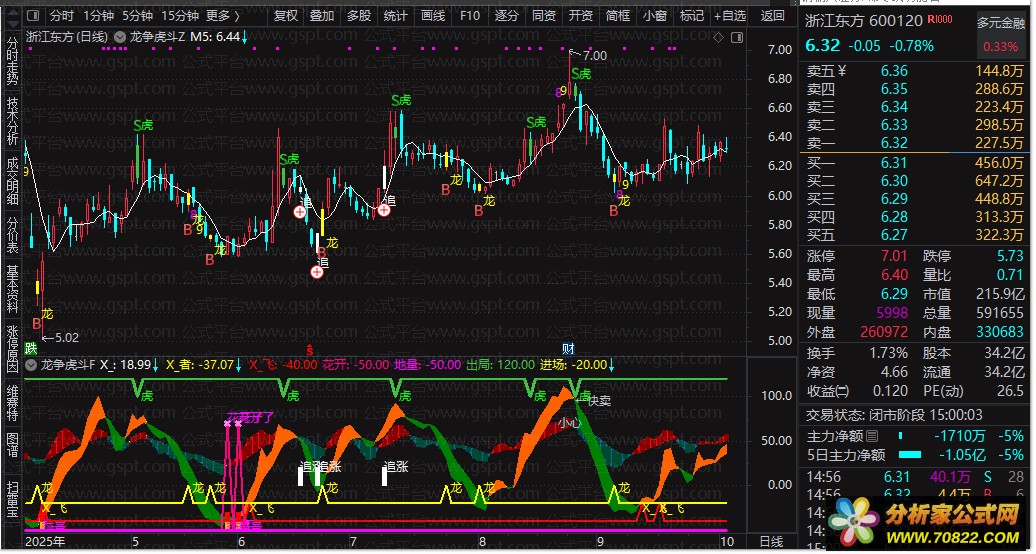
Task: Click the red $ event marker
Action: click(309, 348)
